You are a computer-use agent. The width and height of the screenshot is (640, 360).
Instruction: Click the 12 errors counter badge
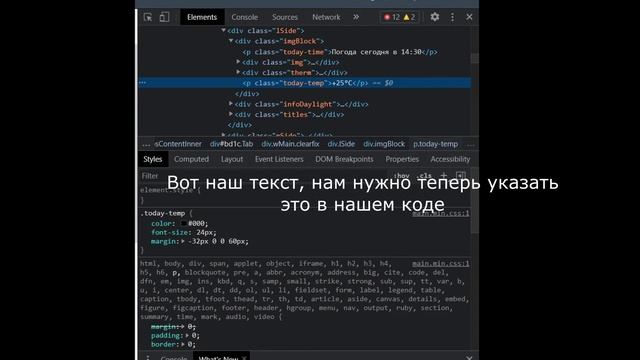391,17
